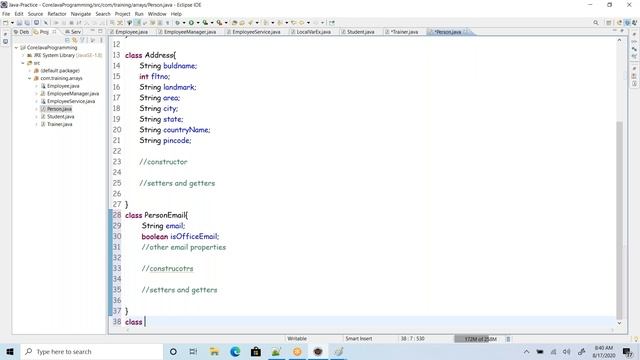Screen dimensions: 640x360
Task: Open the Navigate menu
Action: 81,14
